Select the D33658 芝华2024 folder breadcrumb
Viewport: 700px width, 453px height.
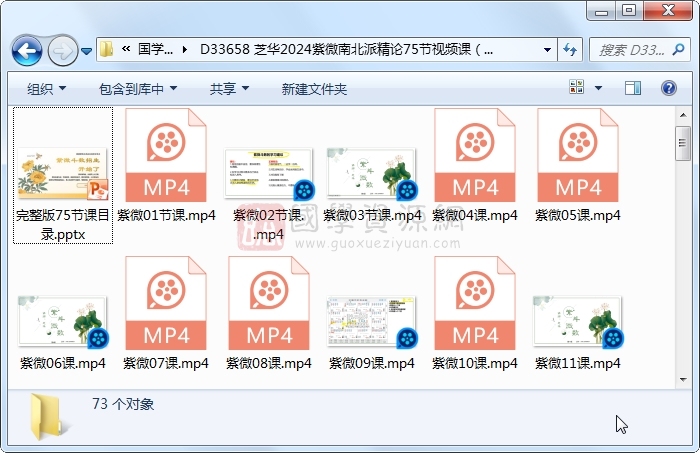click(x=346, y=49)
